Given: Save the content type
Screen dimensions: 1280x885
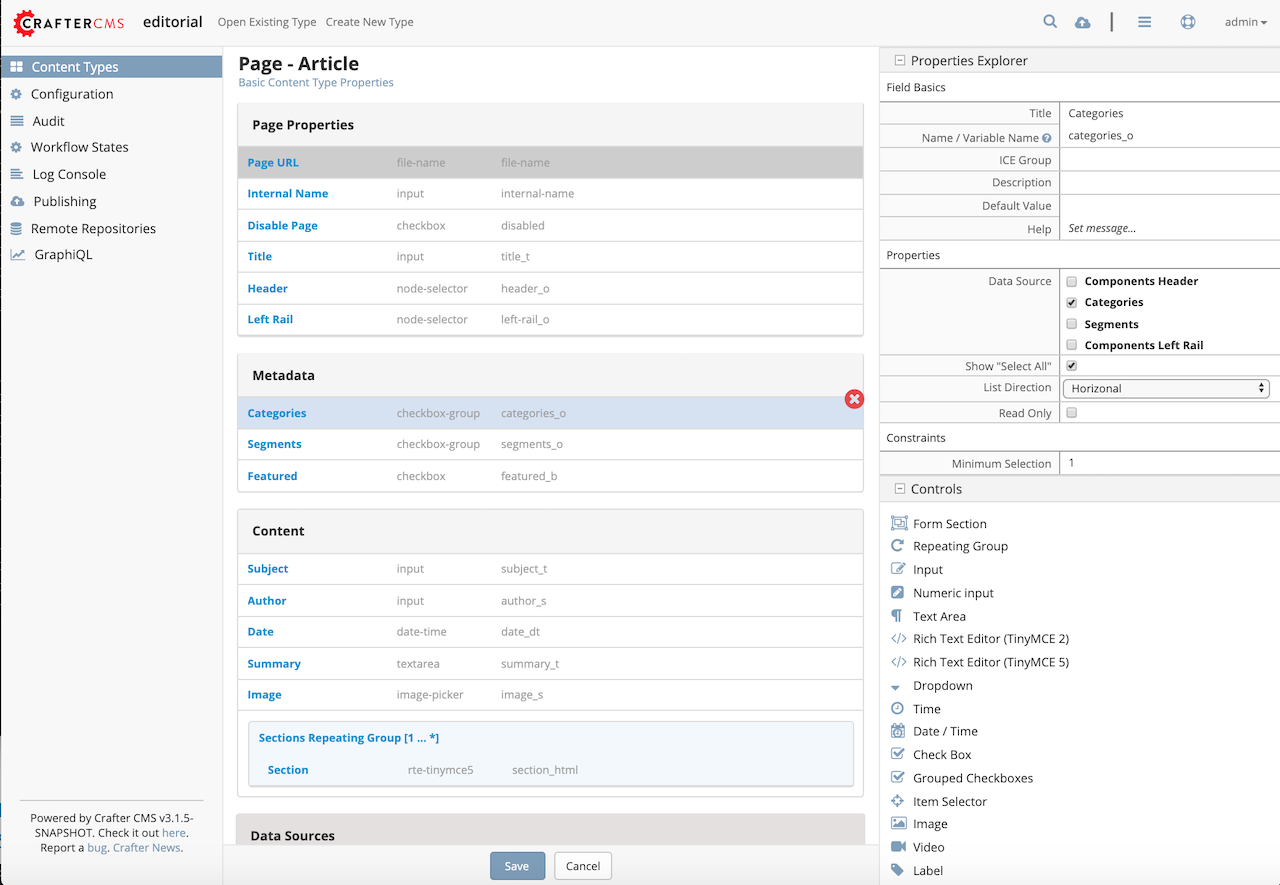Looking at the screenshot, I should click(x=517, y=866).
